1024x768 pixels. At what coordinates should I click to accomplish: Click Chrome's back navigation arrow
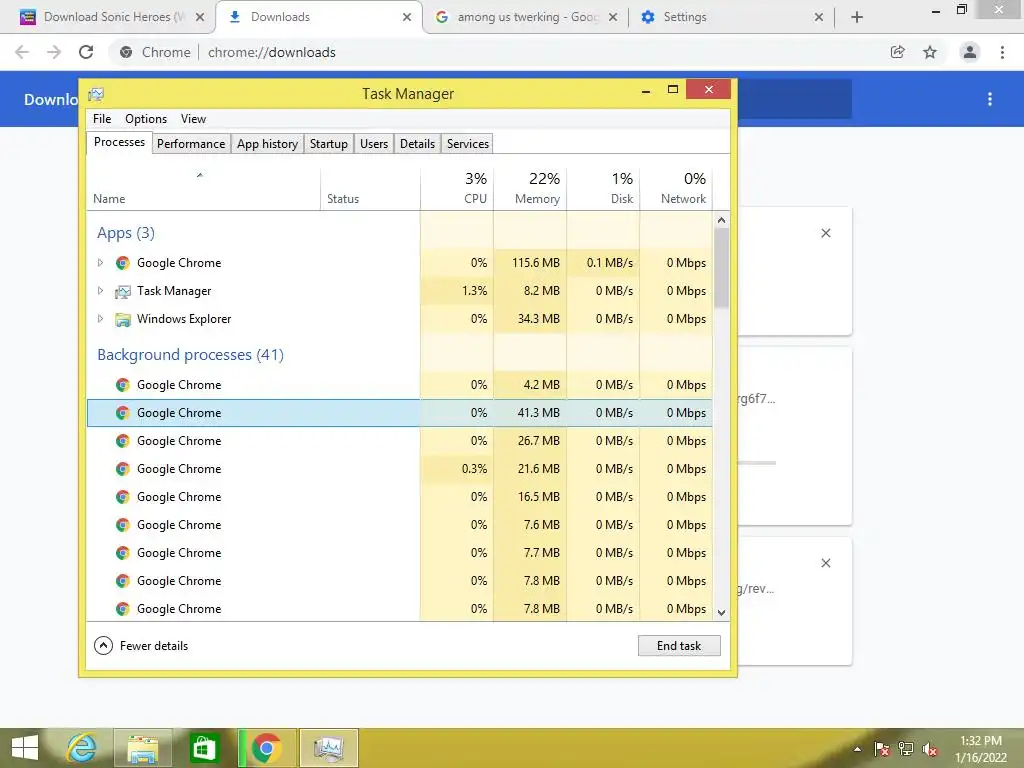click(x=22, y=52)
